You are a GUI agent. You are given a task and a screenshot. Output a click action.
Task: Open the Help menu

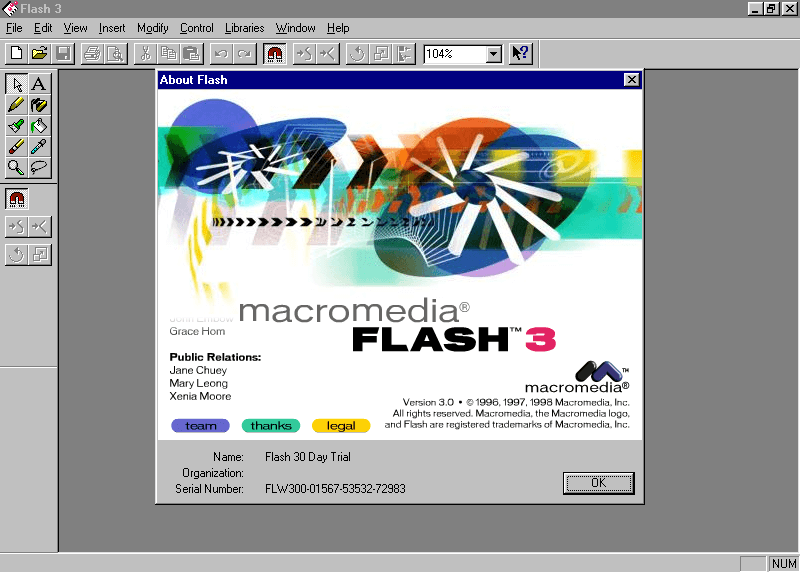click(x=338, y=28)
